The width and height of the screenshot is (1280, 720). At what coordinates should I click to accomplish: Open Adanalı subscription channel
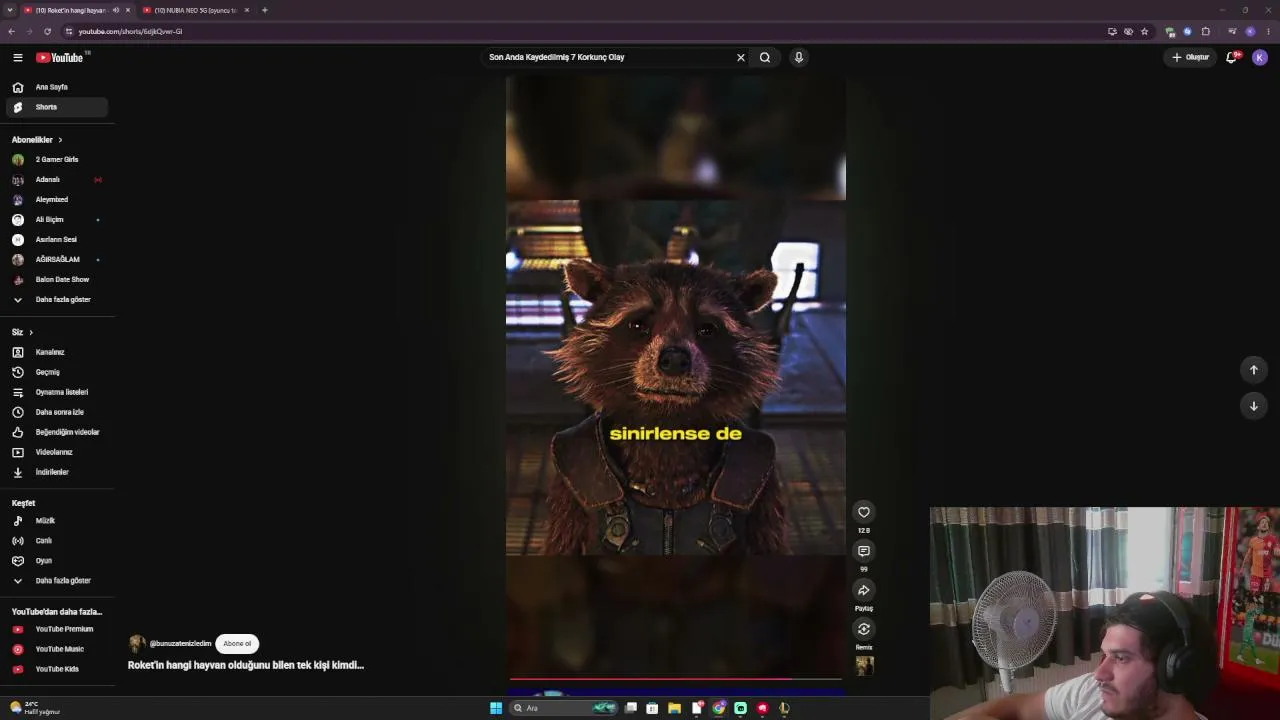[56, 180]
